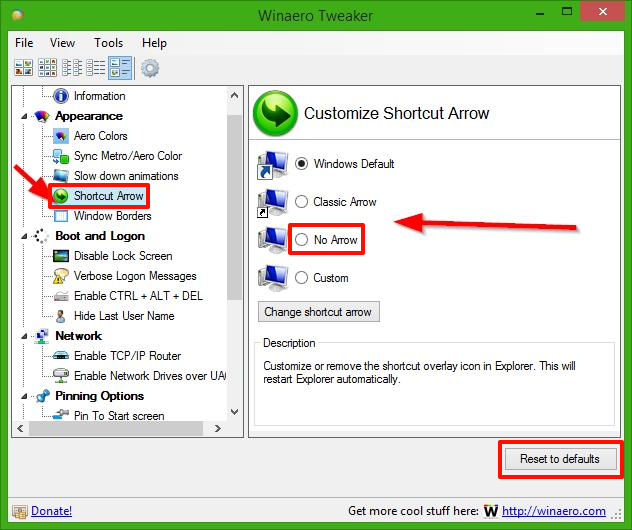Collapse the Appearance tree category
Viewport: 632px width, 530px height.
25,116
